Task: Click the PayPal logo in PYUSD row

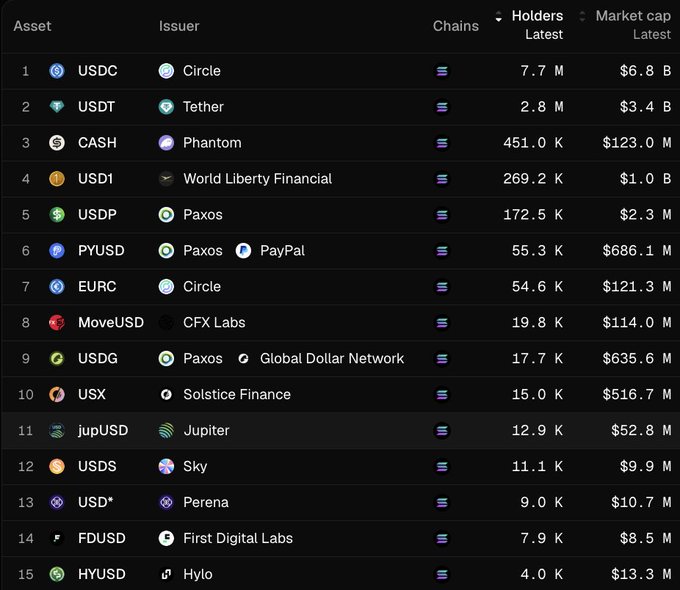Action: click(x=243, y=251)
